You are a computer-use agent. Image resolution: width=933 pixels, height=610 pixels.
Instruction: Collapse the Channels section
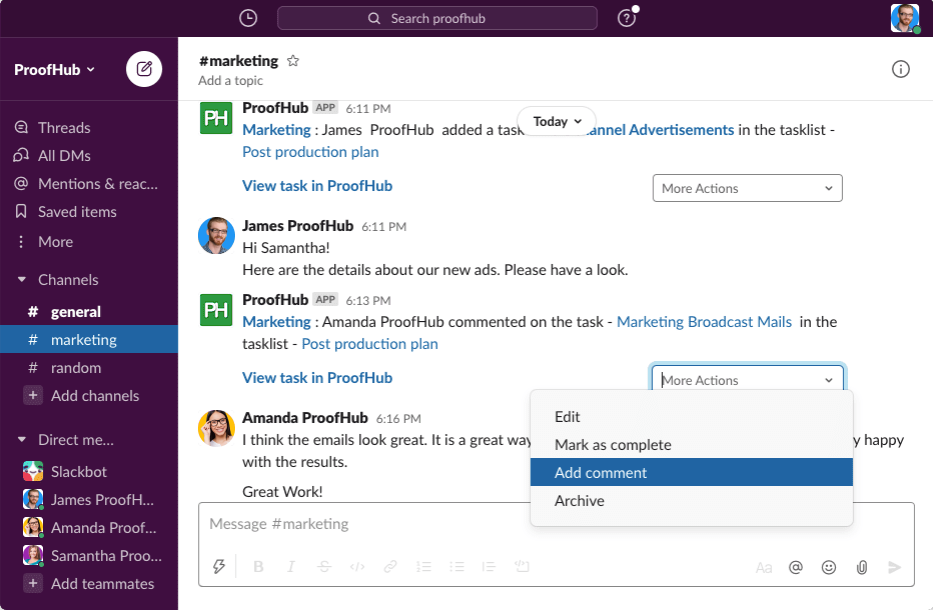click(22, 279)
